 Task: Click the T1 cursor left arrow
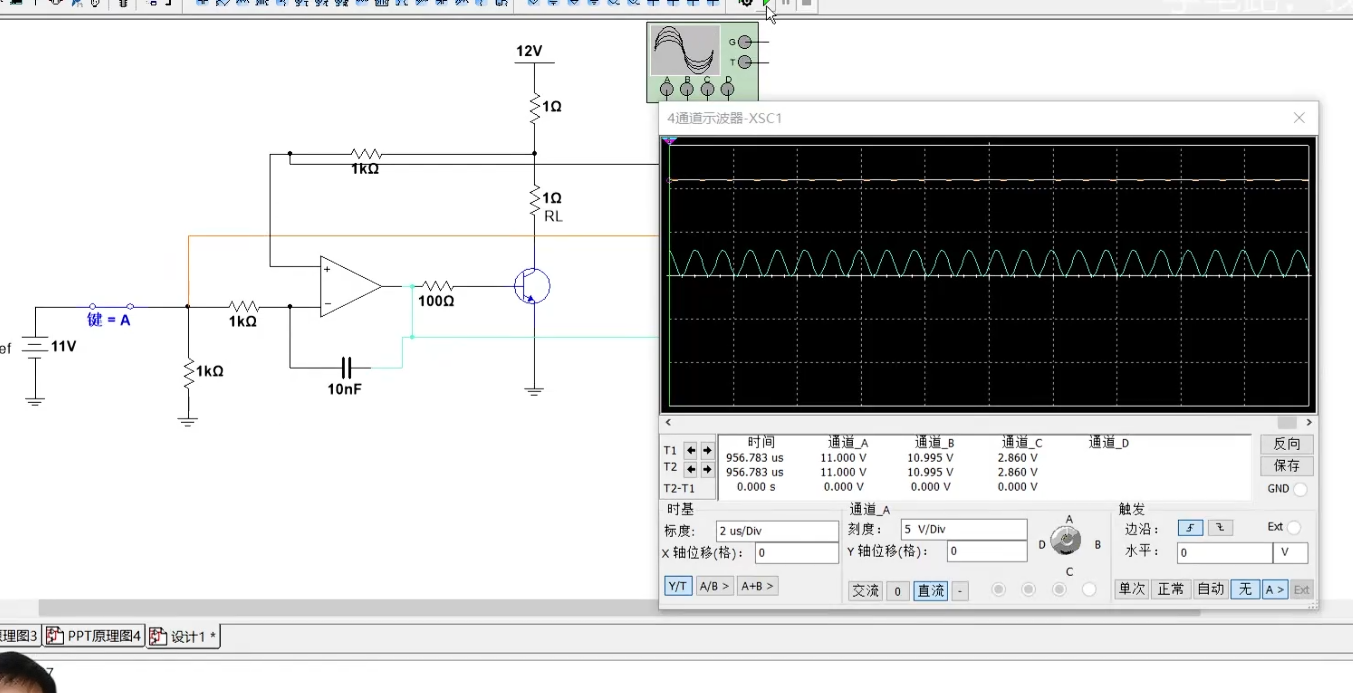690,451
